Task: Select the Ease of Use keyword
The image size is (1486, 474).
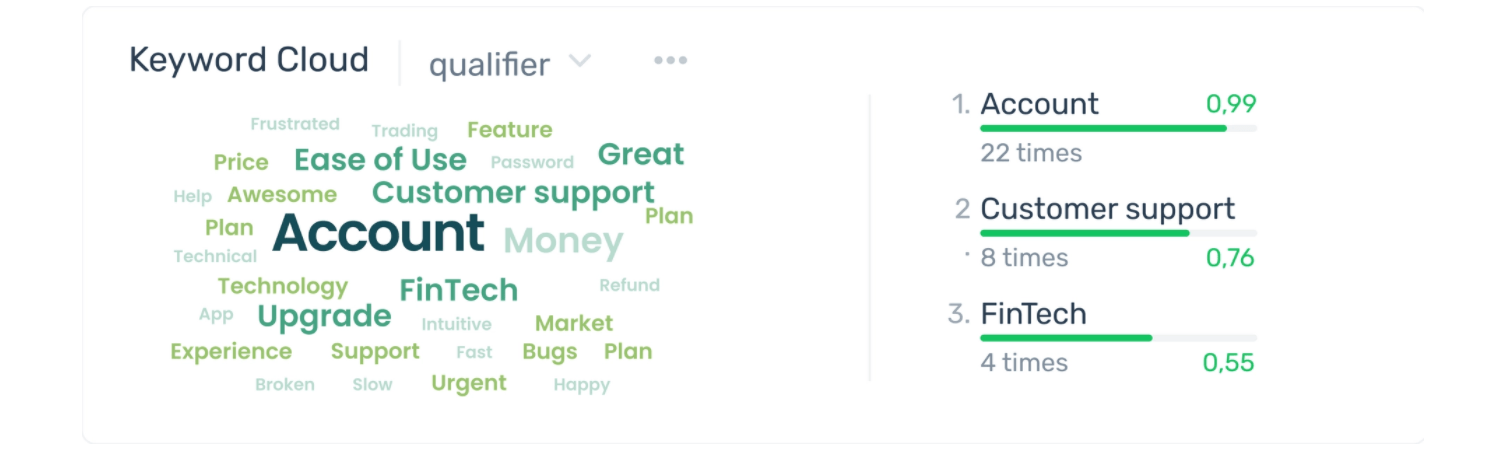Action: point(380,160)
